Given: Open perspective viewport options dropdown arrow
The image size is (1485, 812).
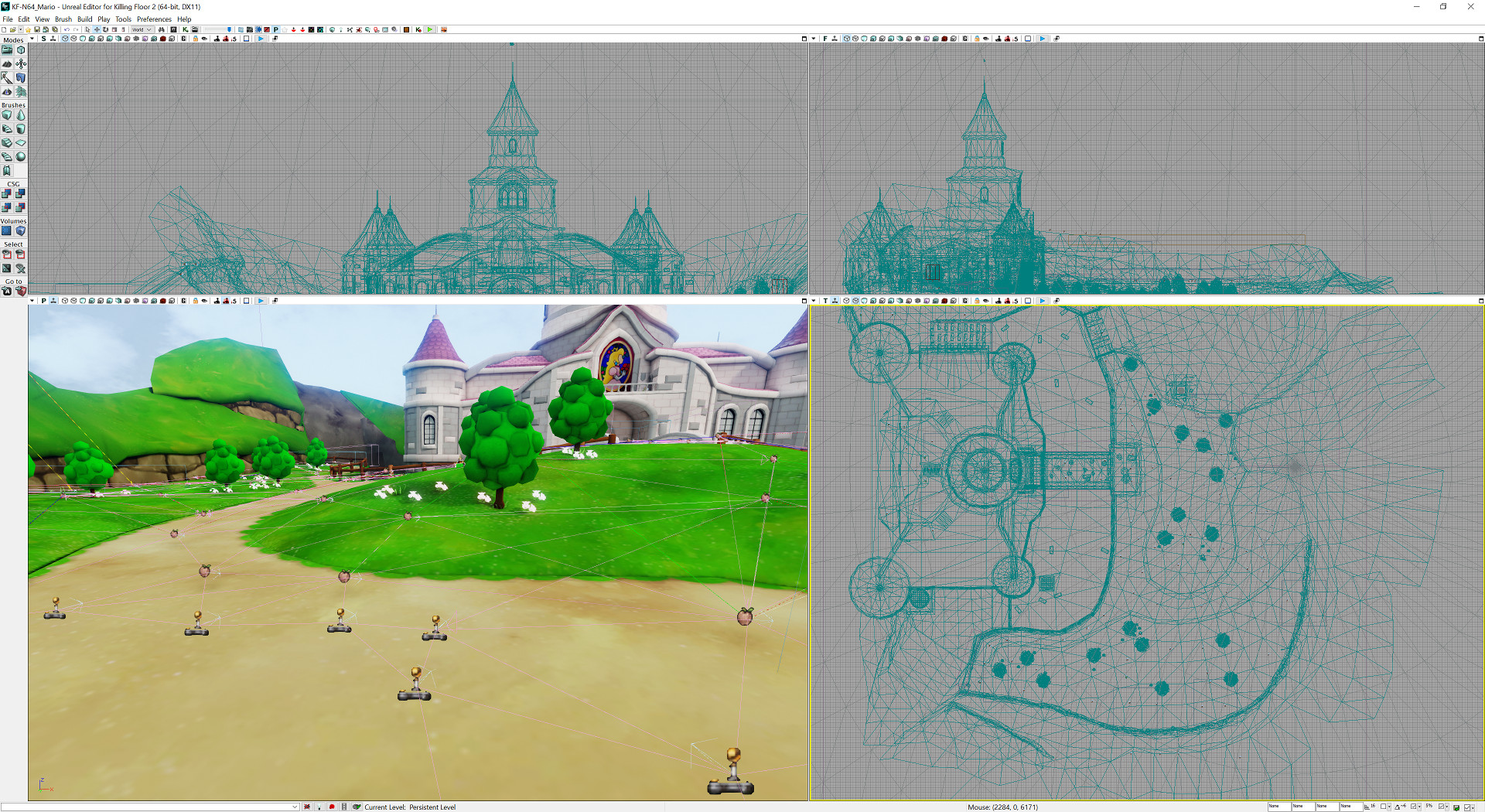Looking at the screenshot, I should [32, 301].
